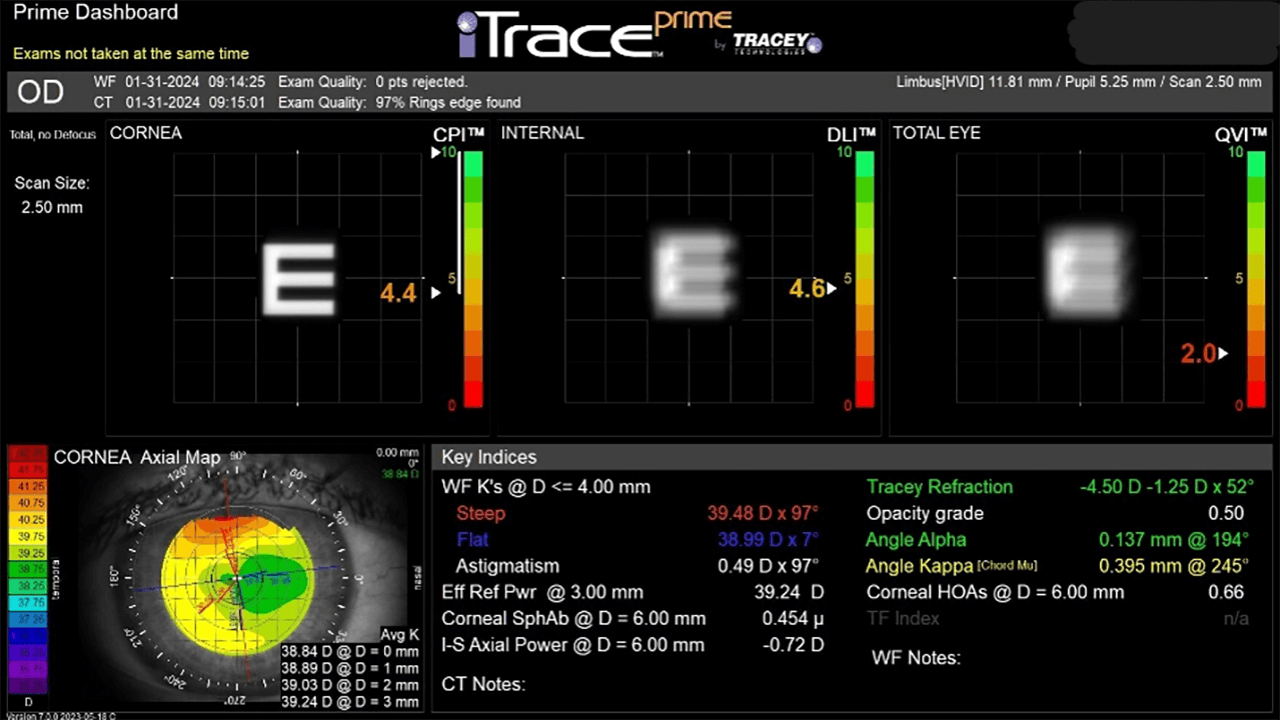
Task: Select the 40.25 legend swatch
Action: click(x=27, y=520)
